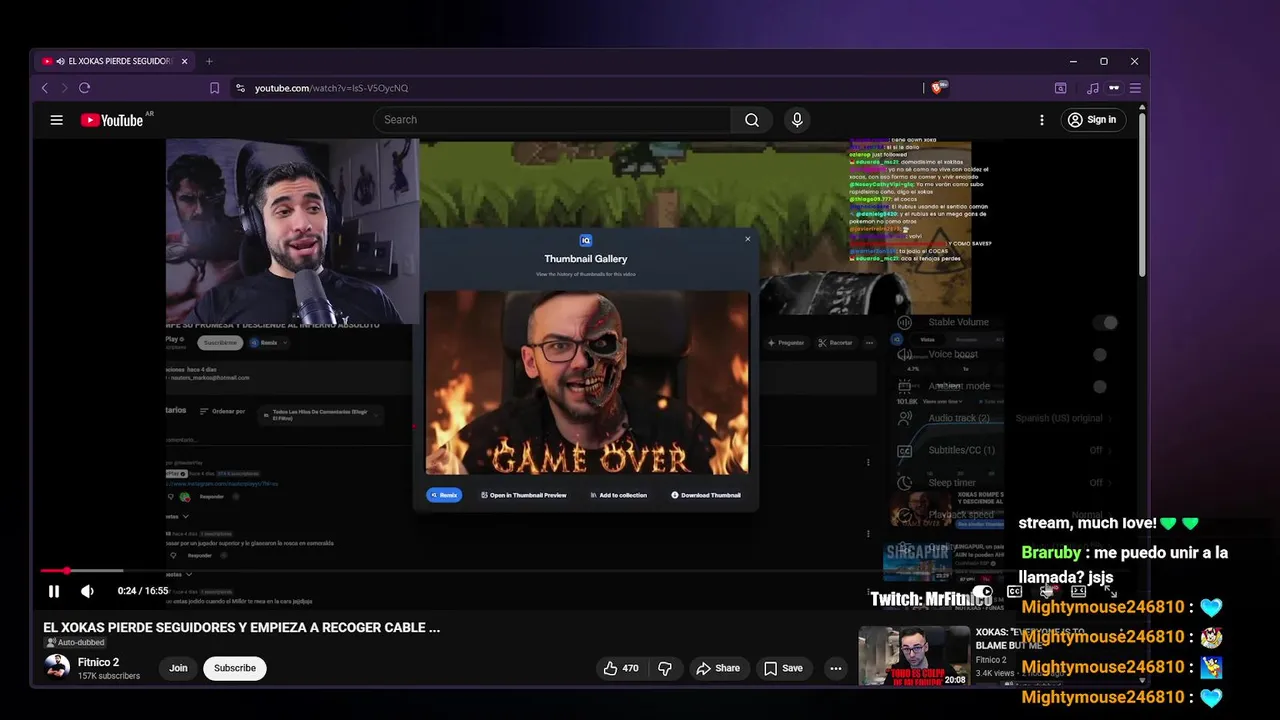1280x720 pixels.
Task: Expand the Audio track (2) option
Action: (1005, 418)
